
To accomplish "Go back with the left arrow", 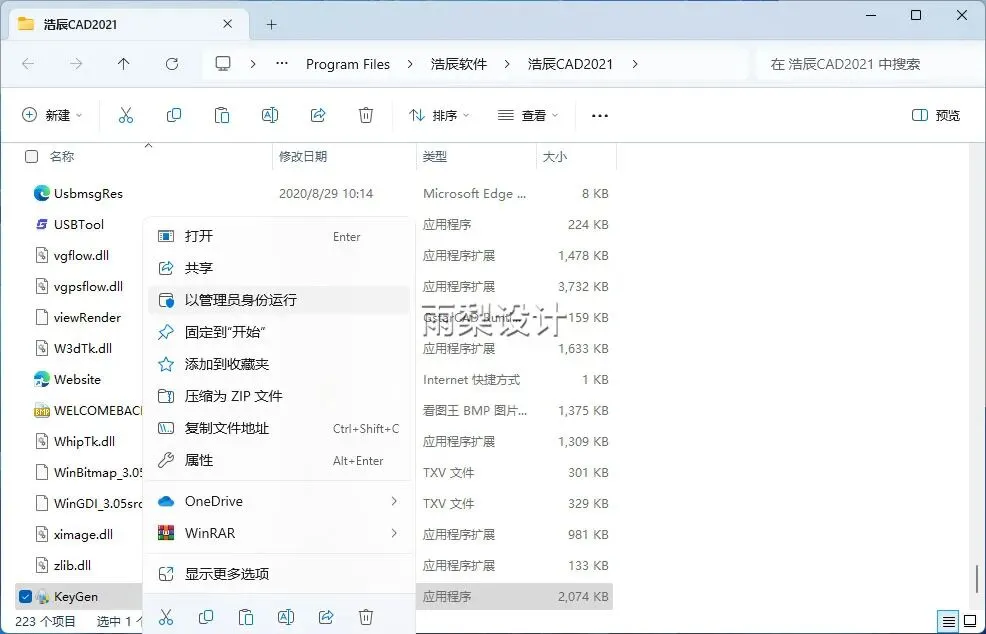I will tap(28, 64).
